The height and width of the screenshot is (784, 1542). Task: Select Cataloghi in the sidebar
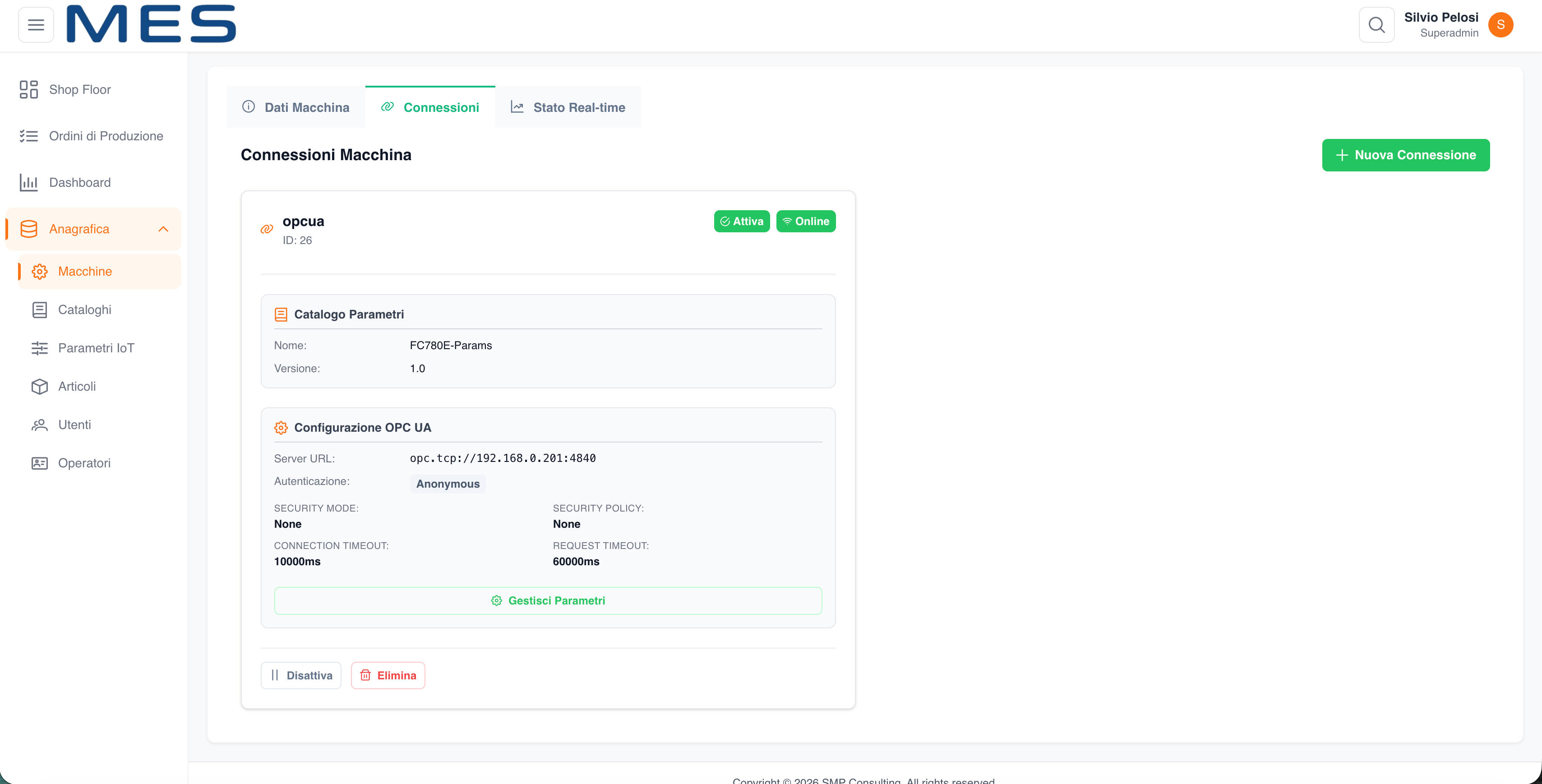pyautogui.click(x=99, y=310)
